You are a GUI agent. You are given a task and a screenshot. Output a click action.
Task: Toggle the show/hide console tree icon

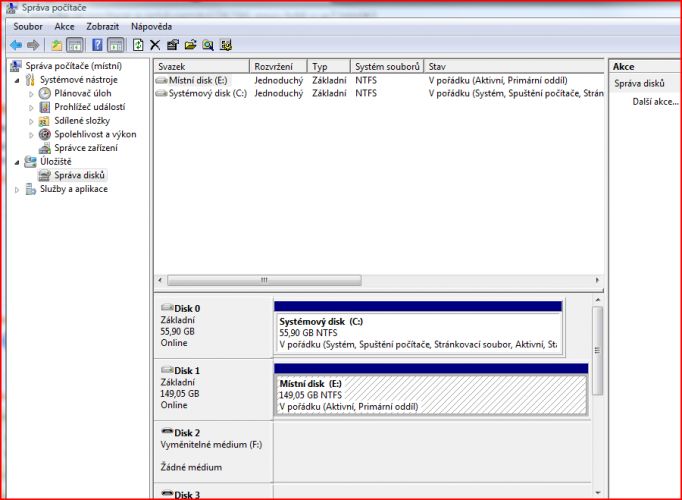75,45
